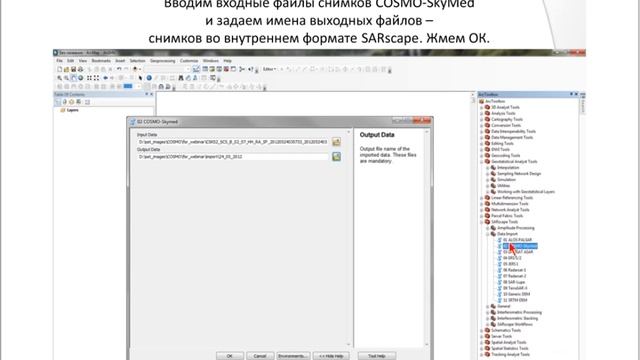The image size is (640, 360).
Task: Select 09 TerraSAR-X import tool
Action: (x=515, y=288)
